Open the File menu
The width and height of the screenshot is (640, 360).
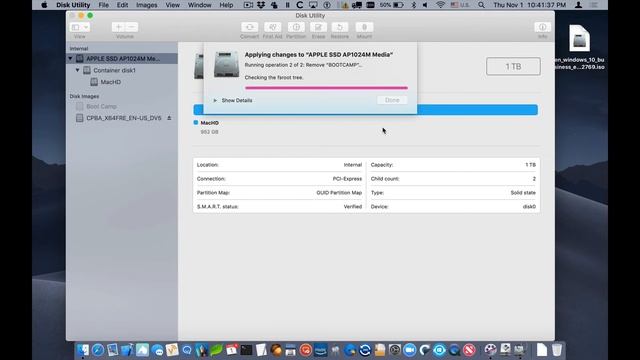[103, 5]
